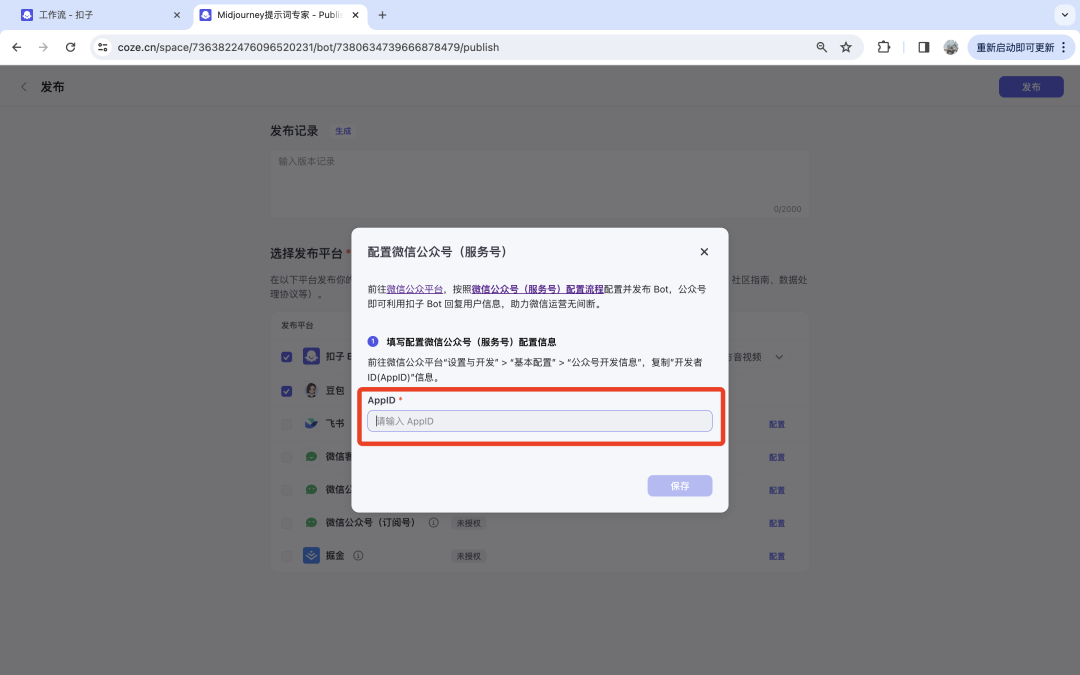The image size is (1080, 675).
Task: Open the profile avatar menu
Action: pos(951,47)
